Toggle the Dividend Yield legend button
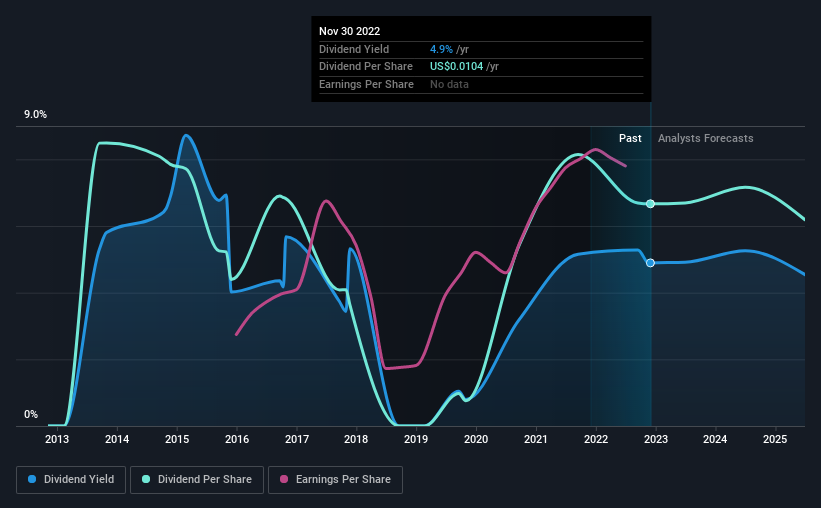 pyautogui.click(x=71, y=480)
